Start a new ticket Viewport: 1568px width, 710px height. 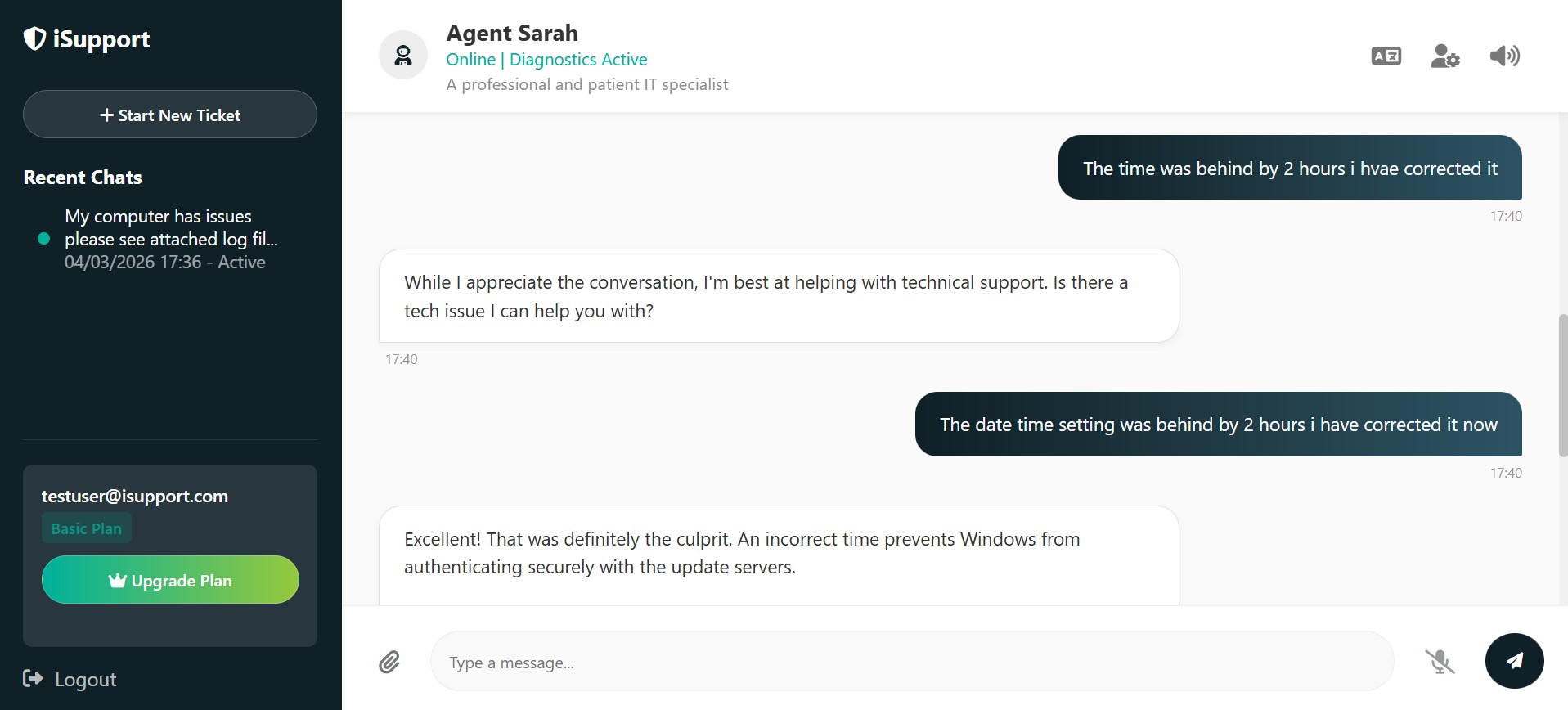click(170, 115)
